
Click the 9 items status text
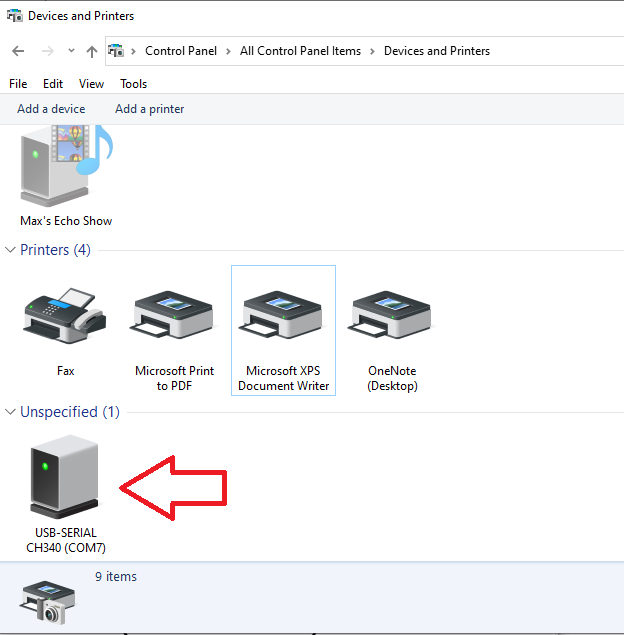(116, 576)
